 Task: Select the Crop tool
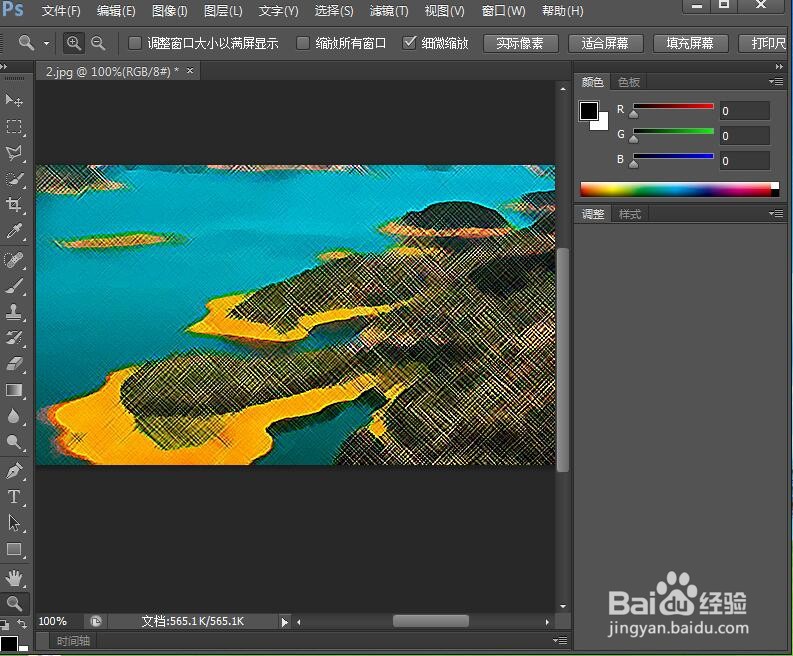click(x=14, y=205)
